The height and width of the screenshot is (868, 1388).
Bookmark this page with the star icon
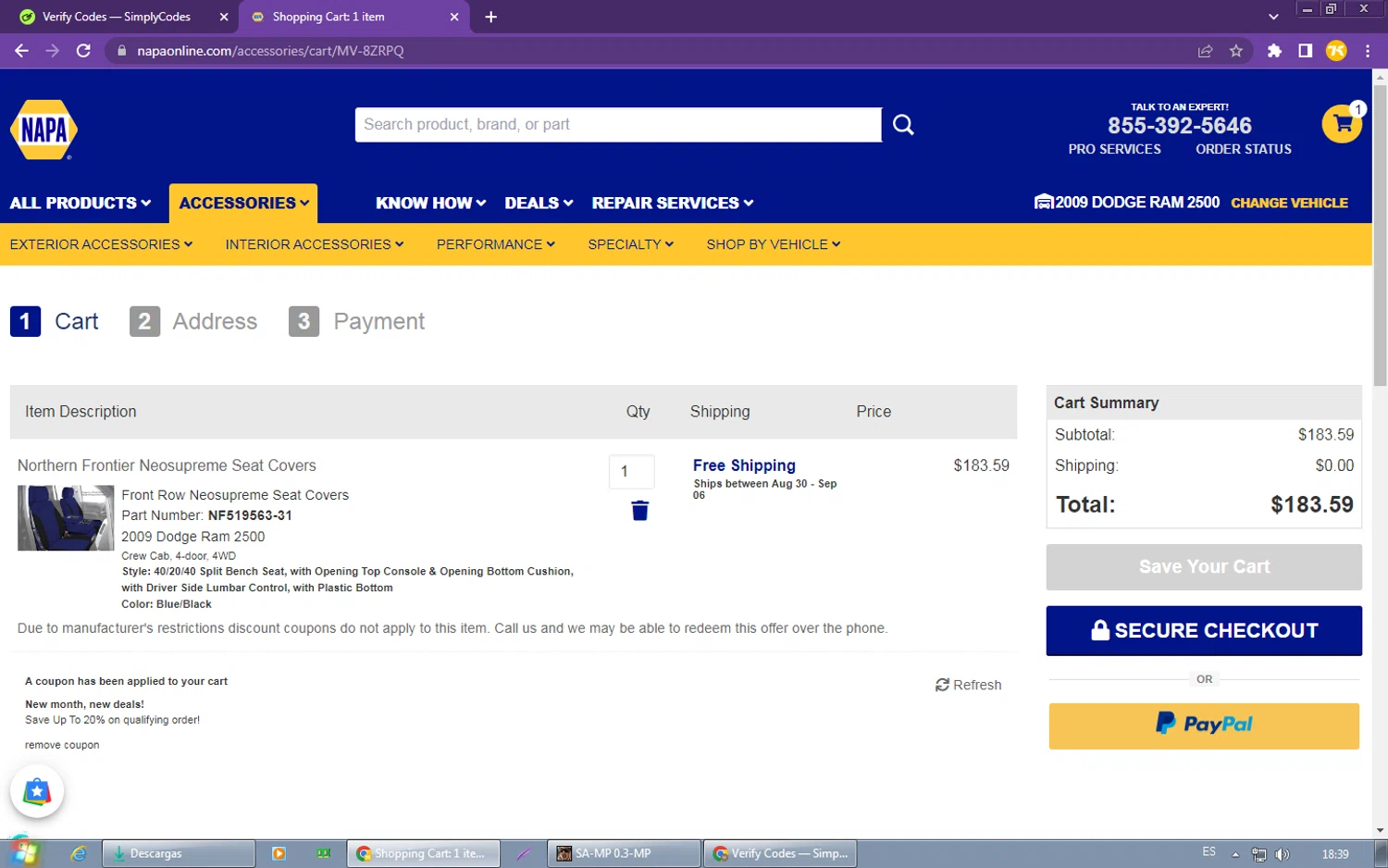(1236, 51)
